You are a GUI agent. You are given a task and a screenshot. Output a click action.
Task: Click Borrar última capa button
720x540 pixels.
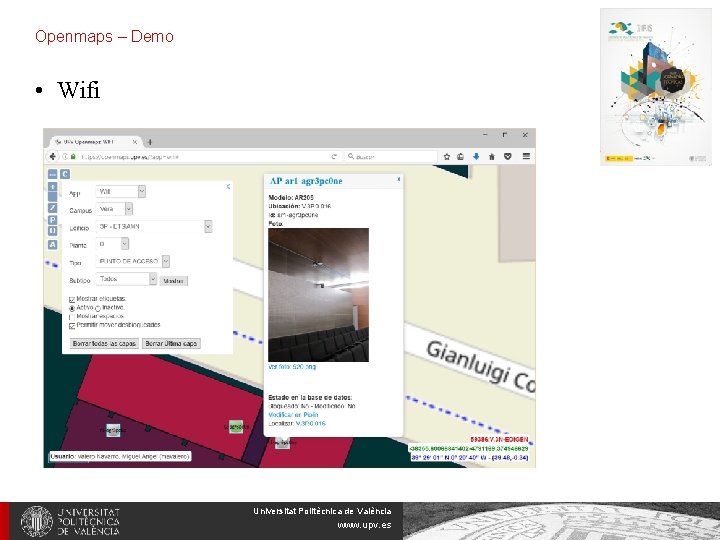click(x=171, y=343)
